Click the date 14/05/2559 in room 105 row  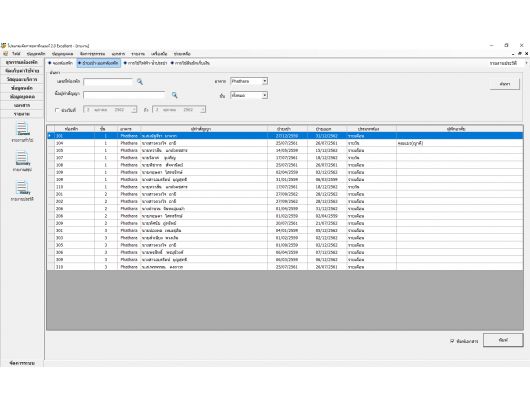[287, 150]
